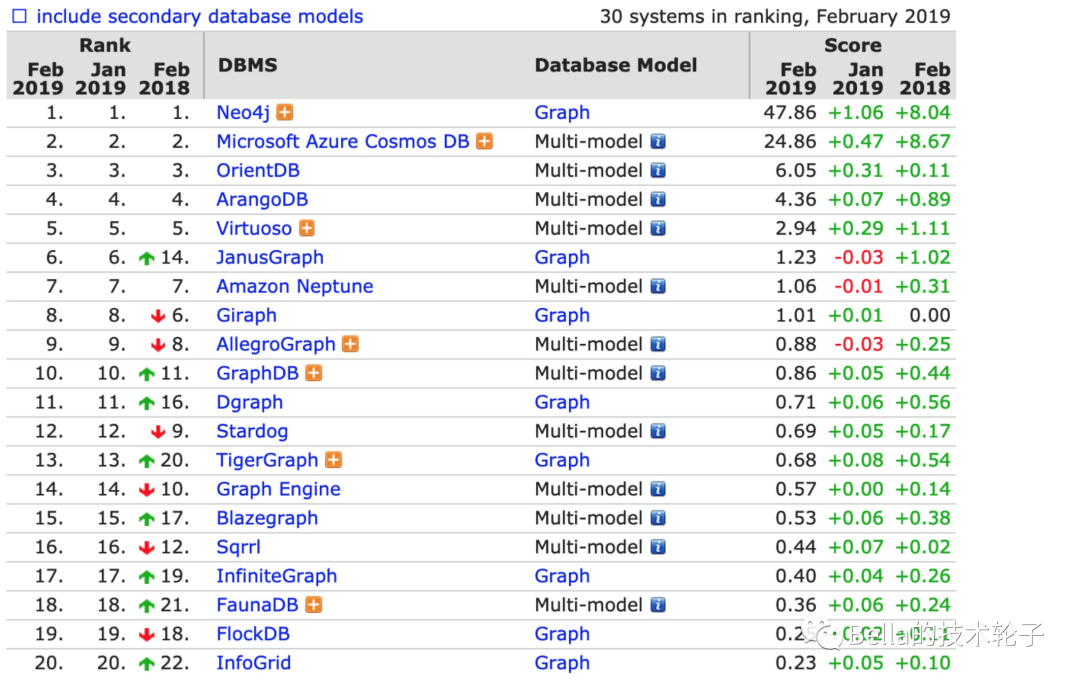Open info icon in ArangoDB row
The height and width of the screenshot is (682, 1080).
[658, 199]
